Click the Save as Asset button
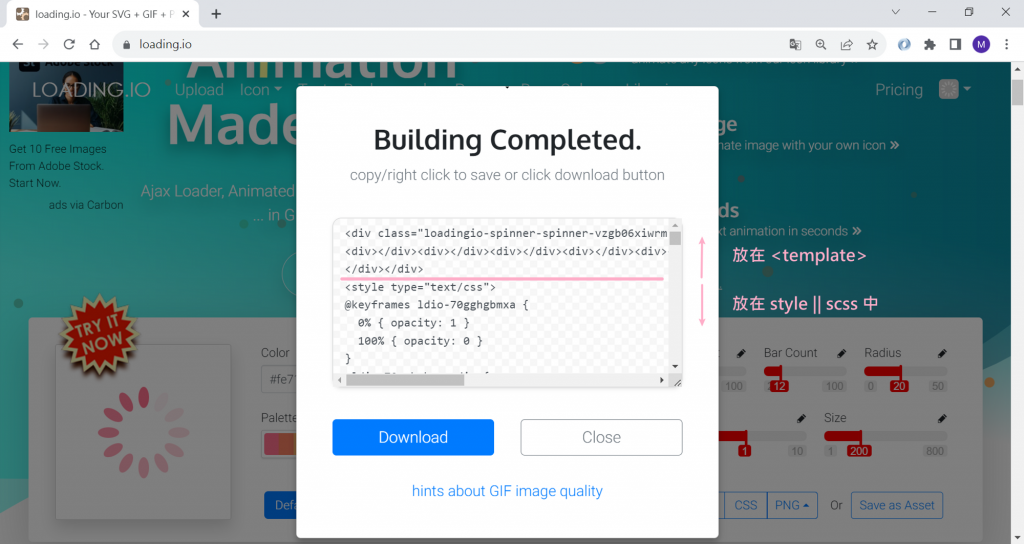Screen dimensions: 1024x544 (897, 505)
